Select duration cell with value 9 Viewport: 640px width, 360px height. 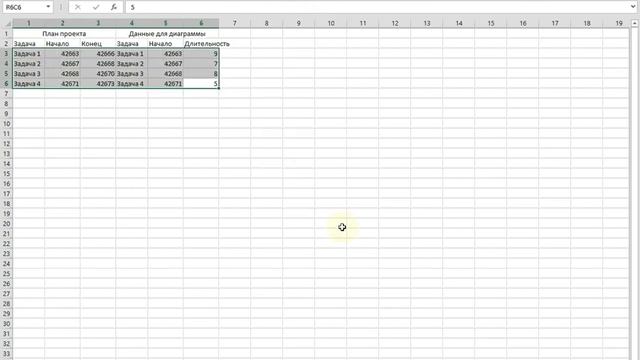tap(201, 53)
